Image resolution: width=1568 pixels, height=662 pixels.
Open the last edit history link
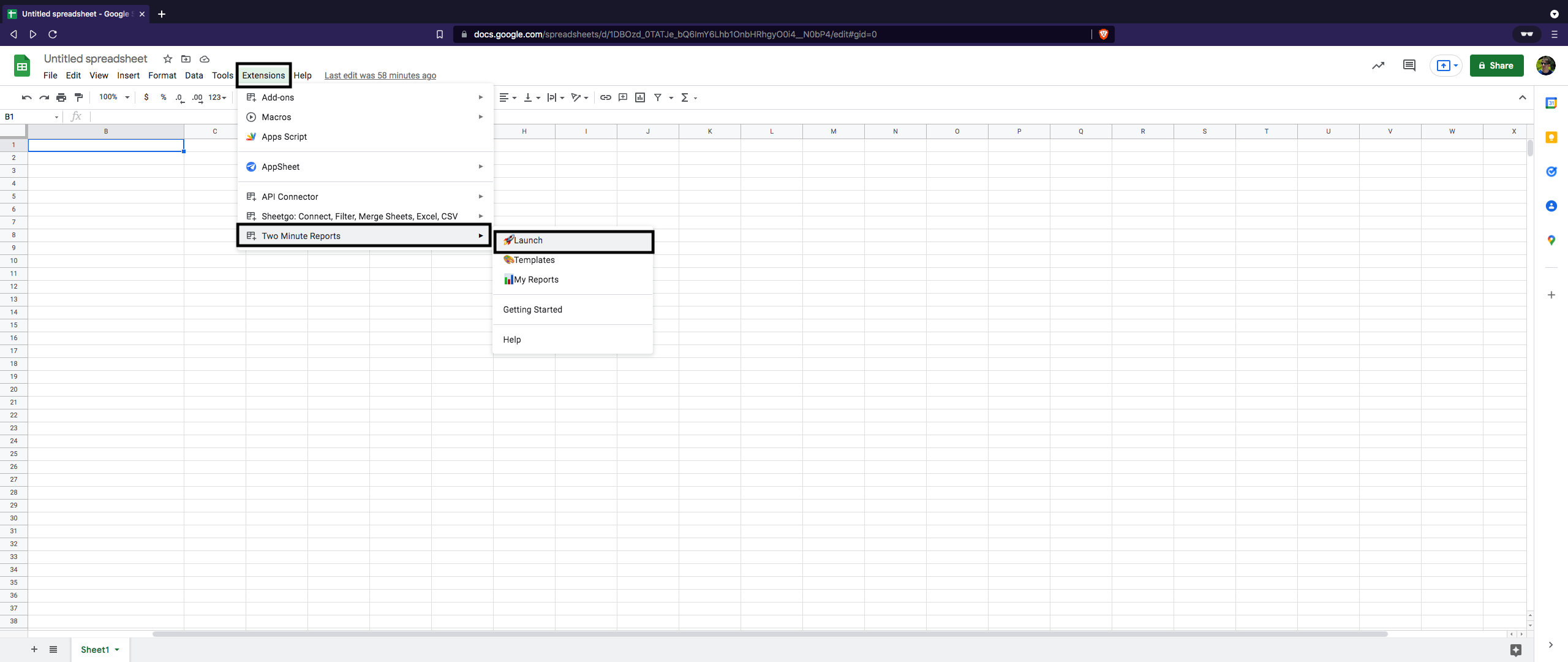[x=380, y=75]
